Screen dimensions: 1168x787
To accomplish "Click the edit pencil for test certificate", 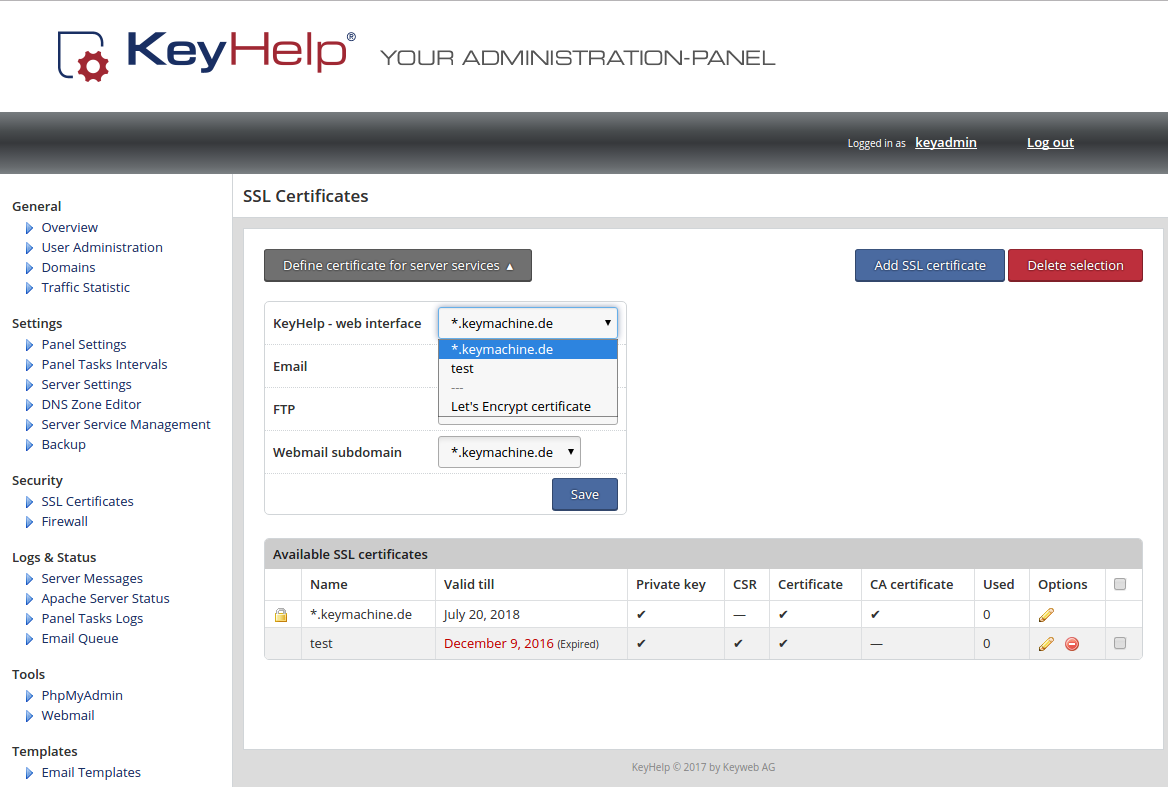I will click(1046, 644).
